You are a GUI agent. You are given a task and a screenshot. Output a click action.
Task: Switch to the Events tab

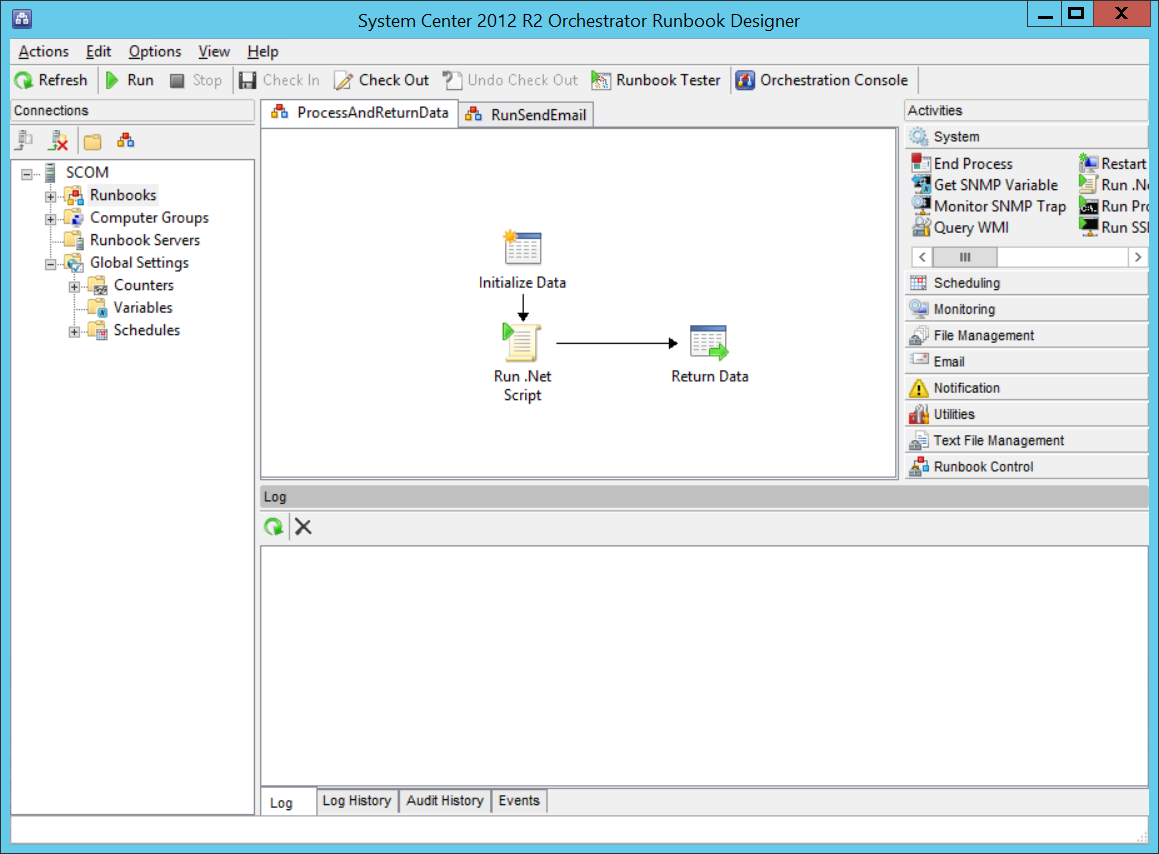click(x=519, y=801)
